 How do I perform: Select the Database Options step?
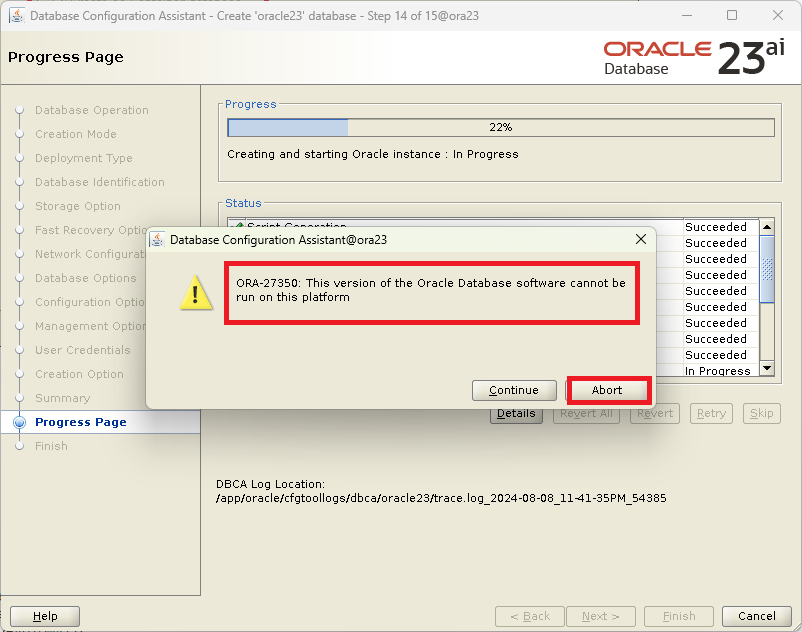pyautogui.click(x=85, y=278)
